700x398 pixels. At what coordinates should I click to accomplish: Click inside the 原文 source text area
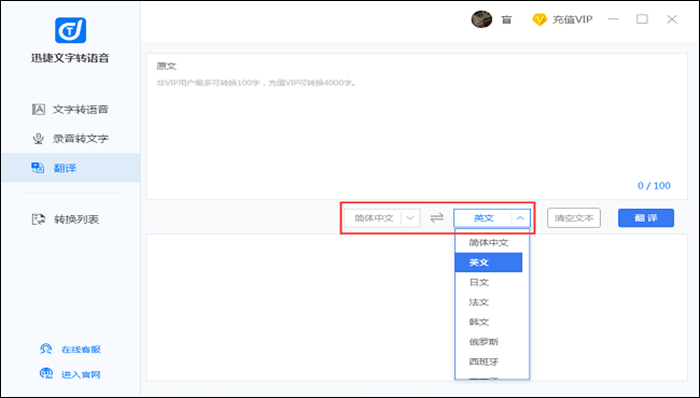417,127
